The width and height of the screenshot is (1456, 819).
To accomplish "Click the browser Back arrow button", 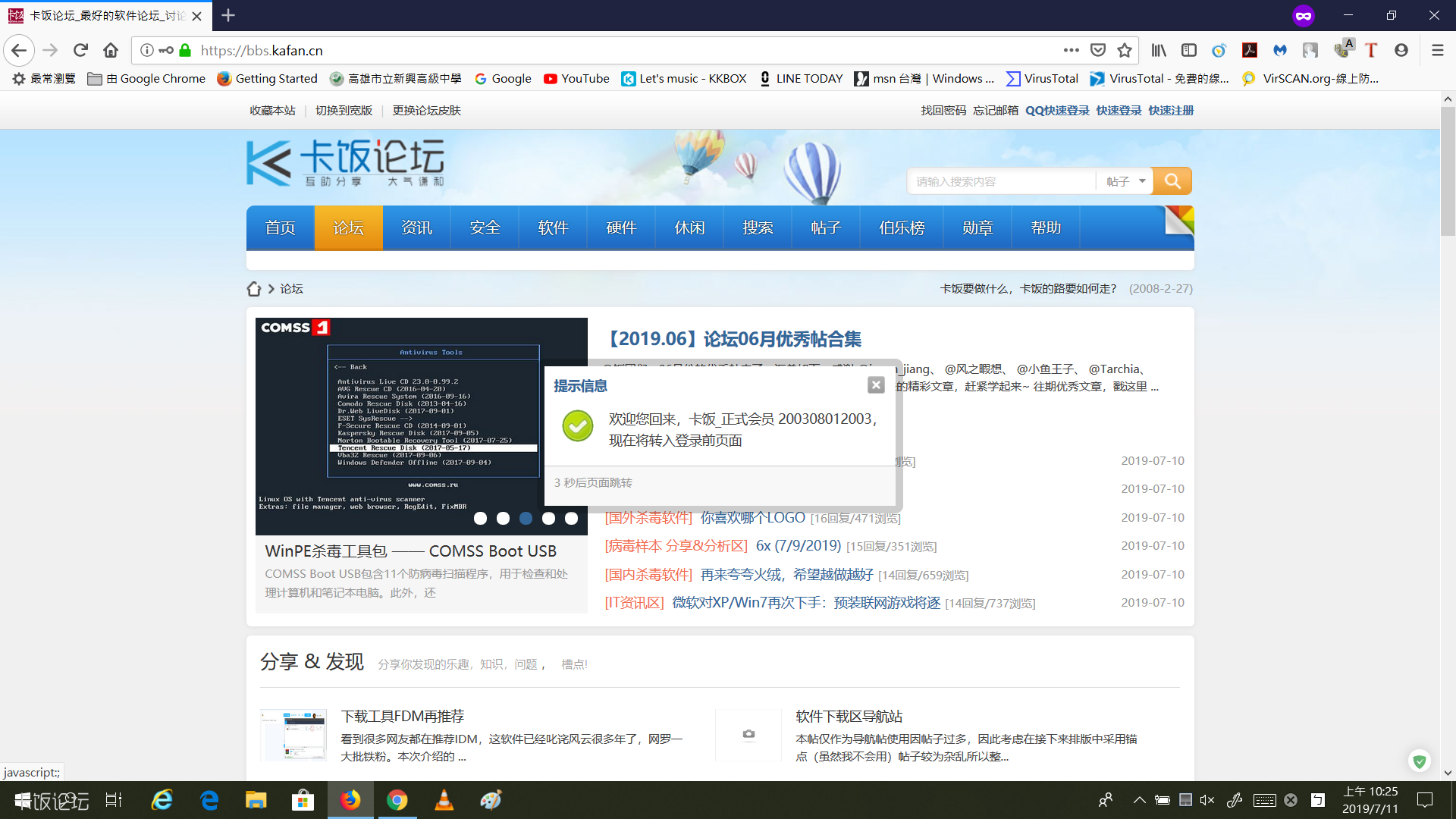I will (19, 50).
